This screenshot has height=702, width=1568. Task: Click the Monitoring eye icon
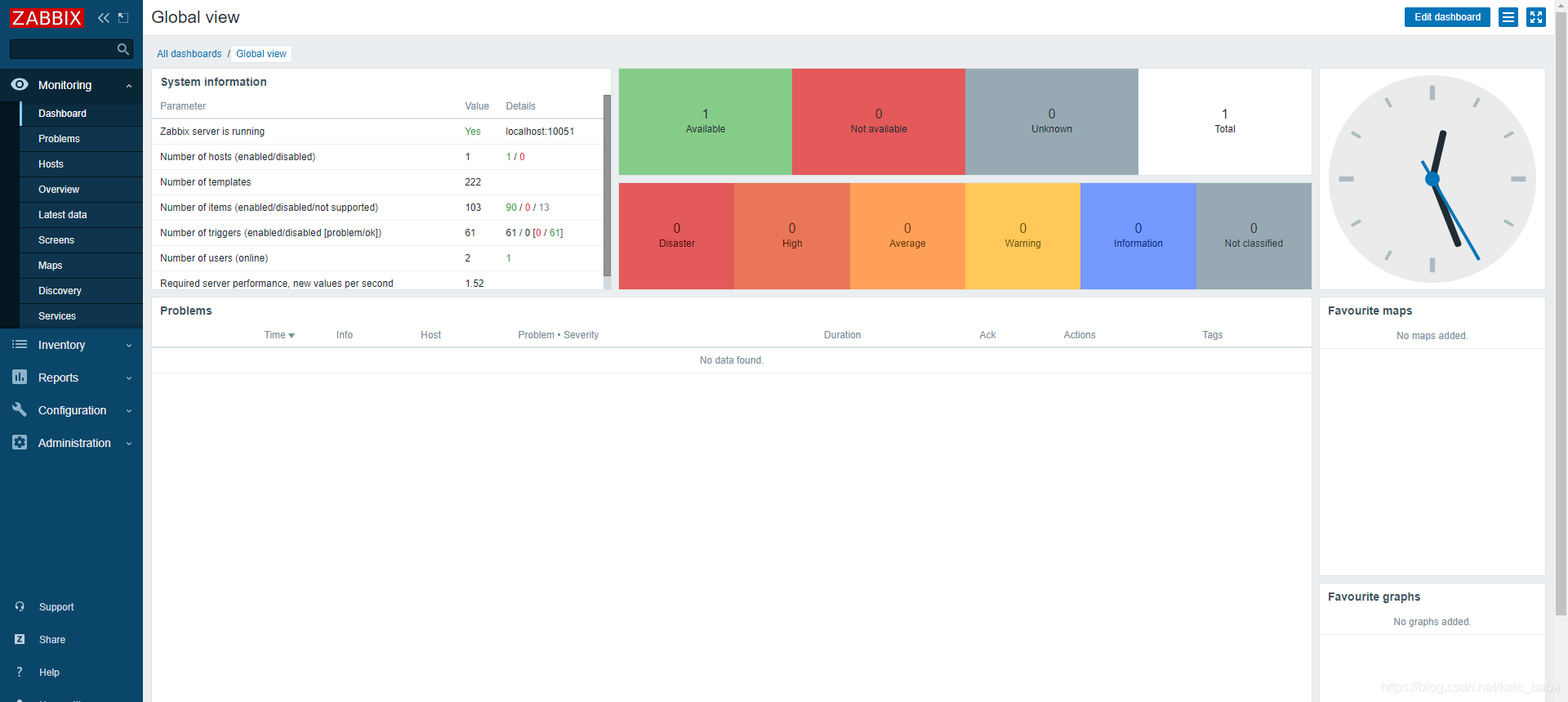click(20, 84)
